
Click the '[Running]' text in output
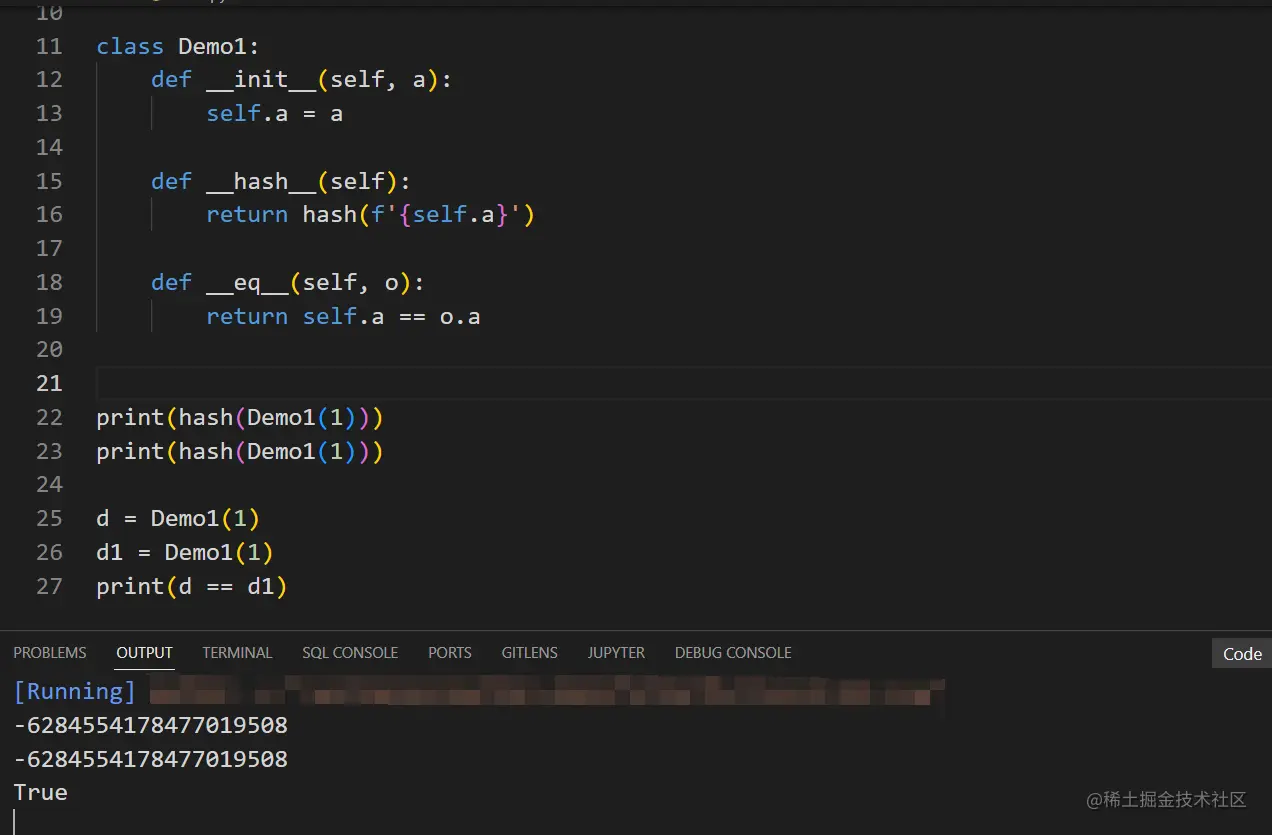click(x=75, y=691)
